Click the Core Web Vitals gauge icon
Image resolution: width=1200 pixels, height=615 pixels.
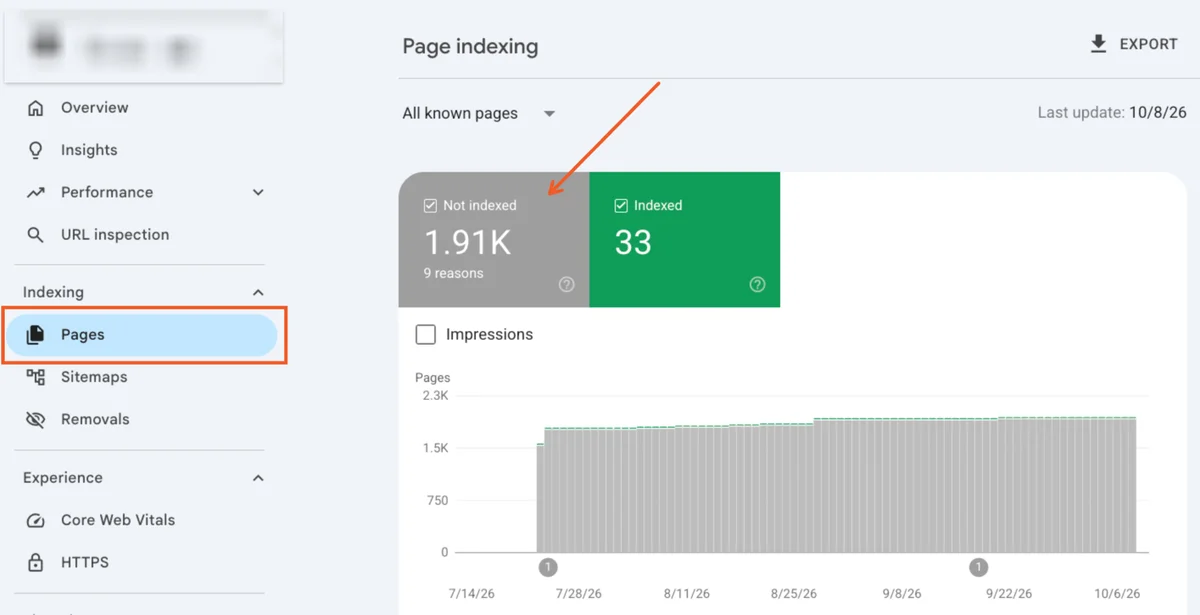pos(36,520)
